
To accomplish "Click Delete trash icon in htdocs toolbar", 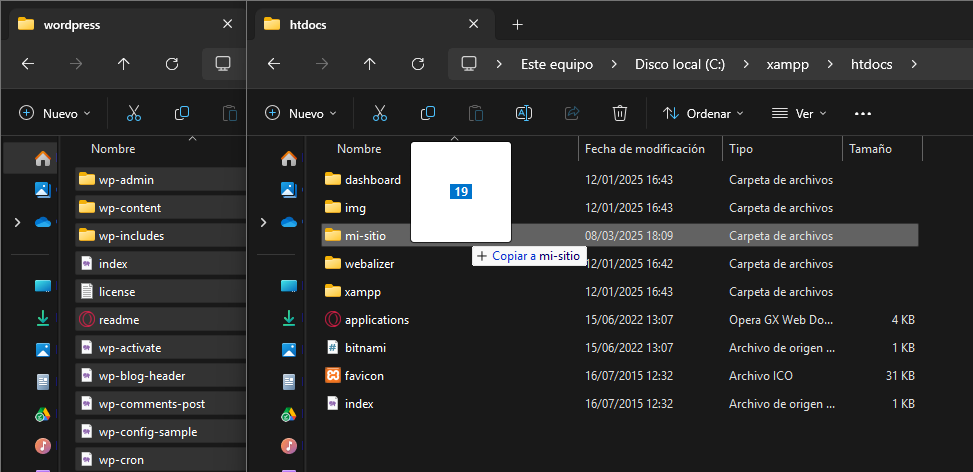I will pos(619,113).
